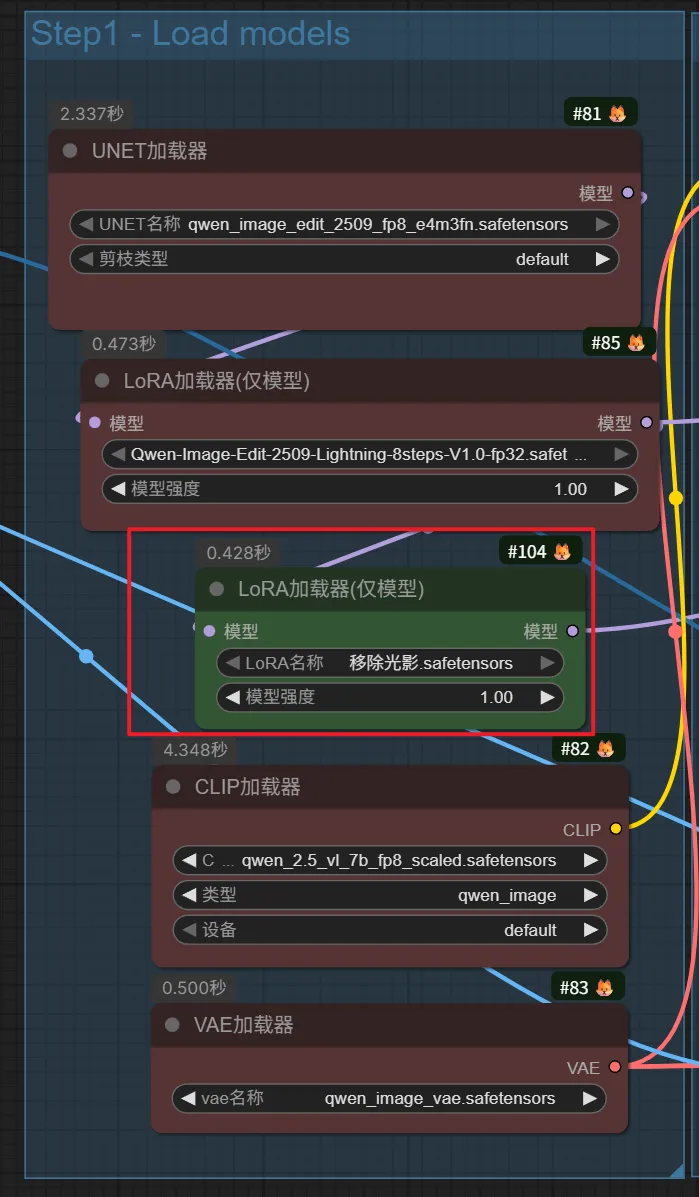
Task: Click the 2.337秒 execution time label
Action: click(92, 115)
